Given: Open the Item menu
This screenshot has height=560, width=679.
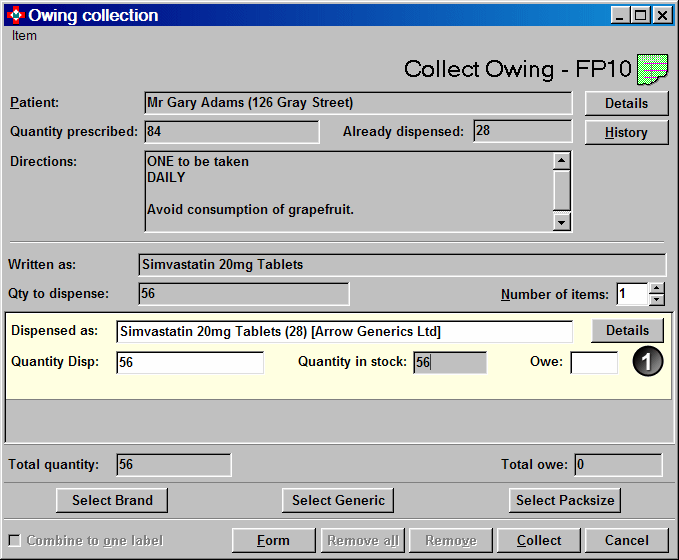Looking at the screenshot, I should pos(25,36).
